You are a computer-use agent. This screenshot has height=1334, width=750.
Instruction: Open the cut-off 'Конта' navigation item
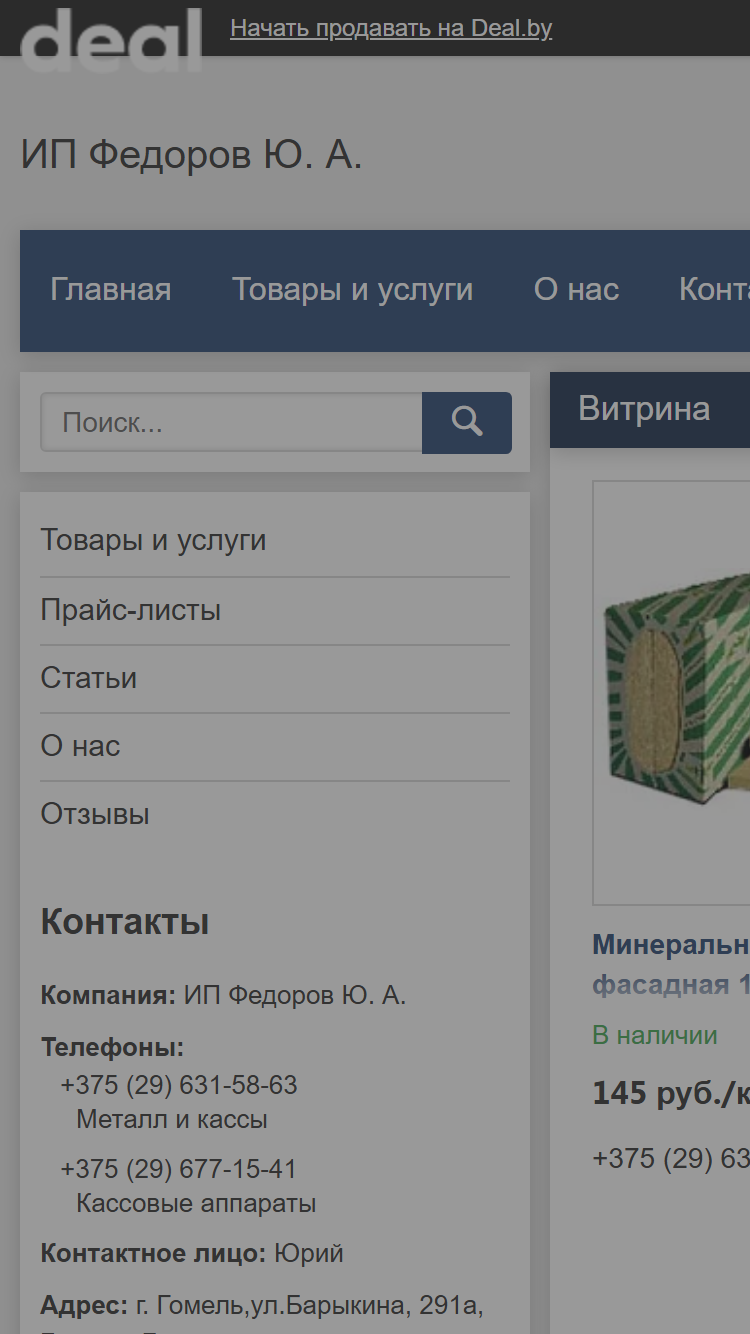(x=714, y=290)
